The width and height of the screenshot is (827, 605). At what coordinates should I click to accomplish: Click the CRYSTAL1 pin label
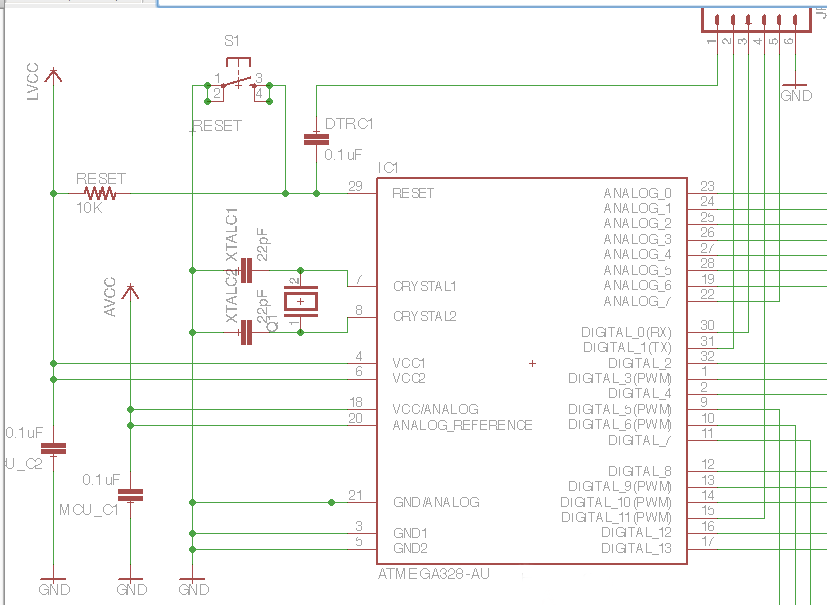pos(425,286)
